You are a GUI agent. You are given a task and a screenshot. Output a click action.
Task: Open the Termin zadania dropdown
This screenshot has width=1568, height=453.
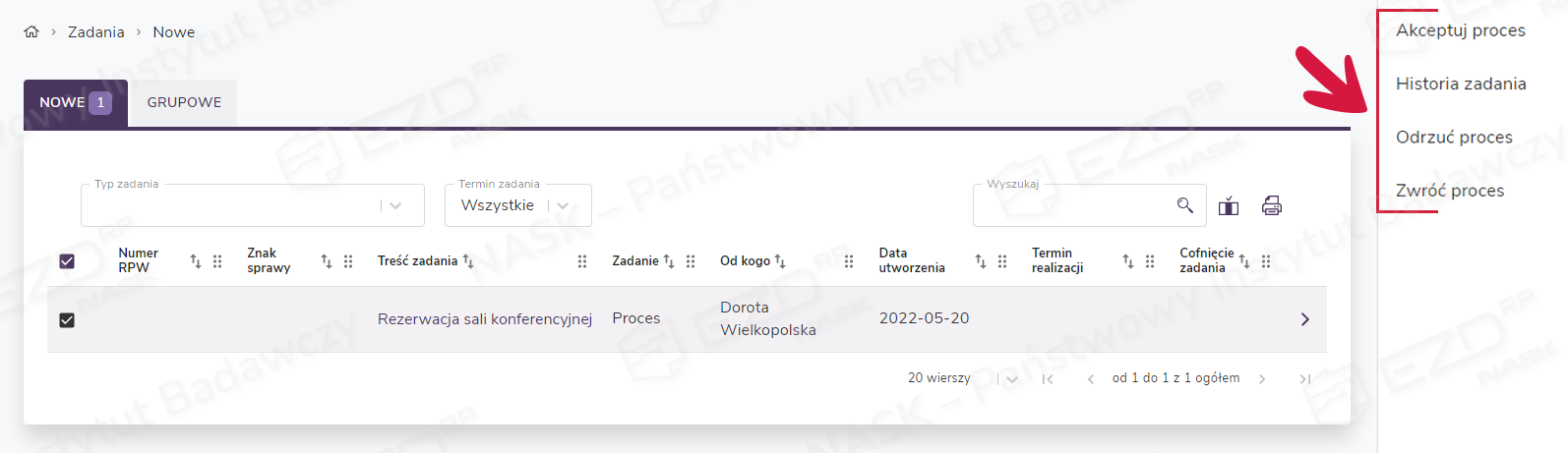(x=563, y=206)
